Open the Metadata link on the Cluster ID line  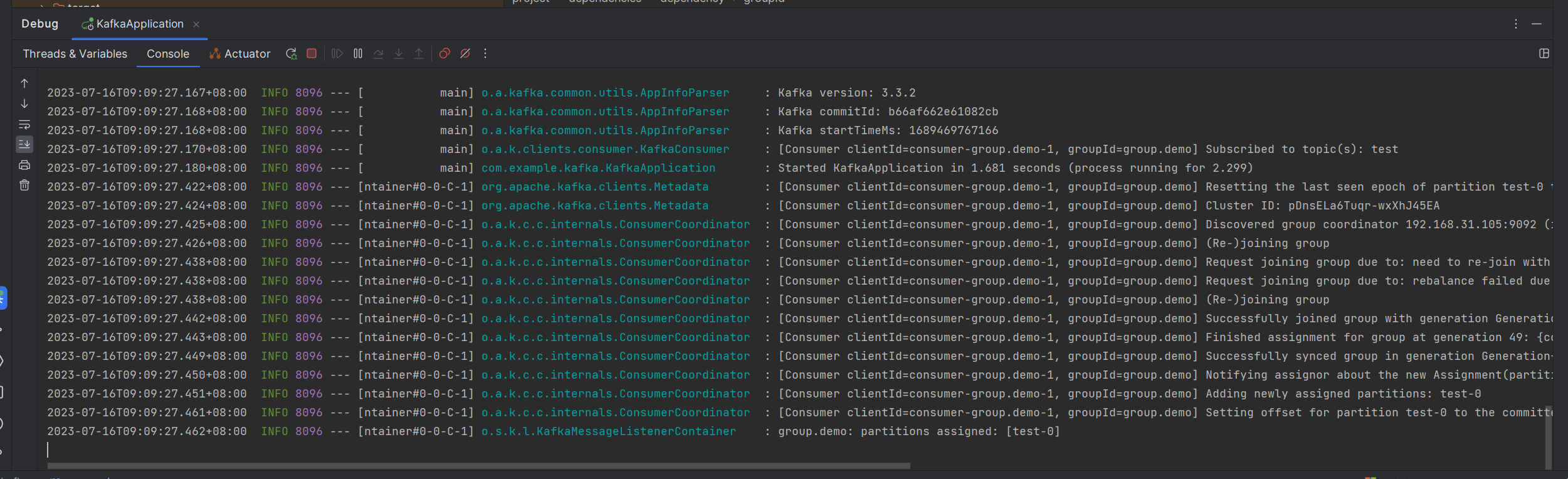[595, 206]
